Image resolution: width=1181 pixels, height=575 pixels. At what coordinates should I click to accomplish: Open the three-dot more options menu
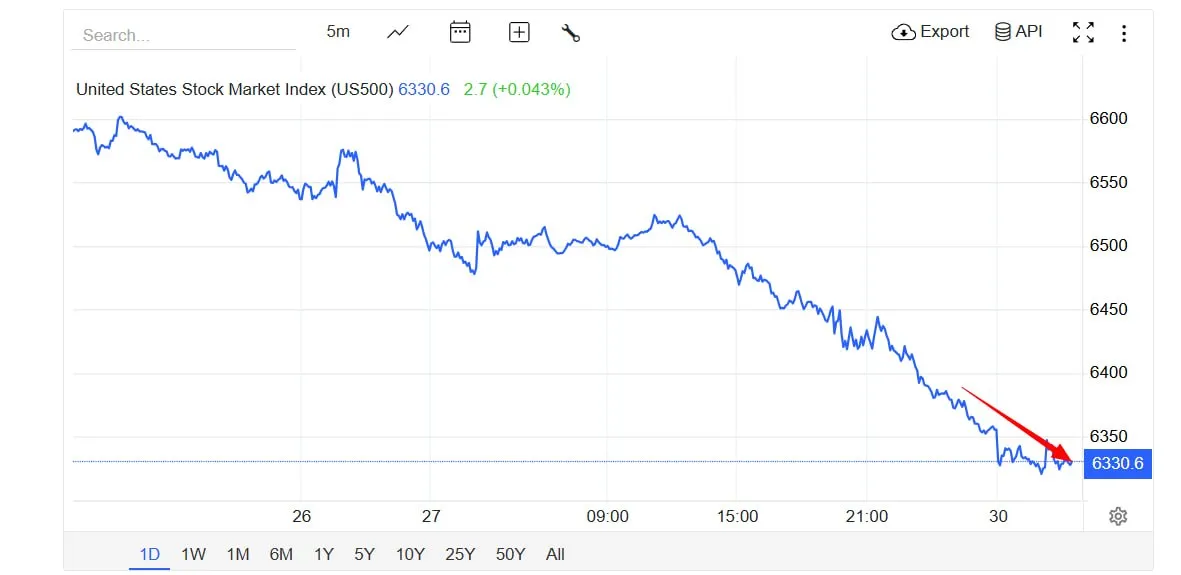(1124, 33)
